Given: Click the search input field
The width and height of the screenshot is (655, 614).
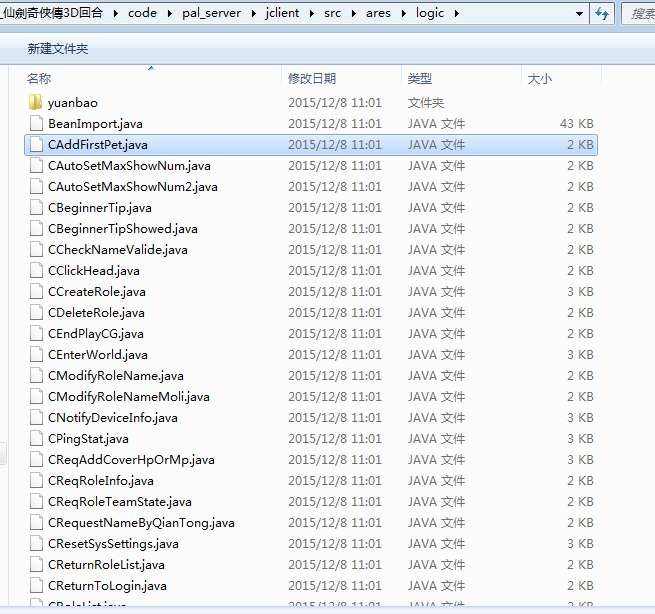Looking at the screenshot, I should tap(639, 14).
